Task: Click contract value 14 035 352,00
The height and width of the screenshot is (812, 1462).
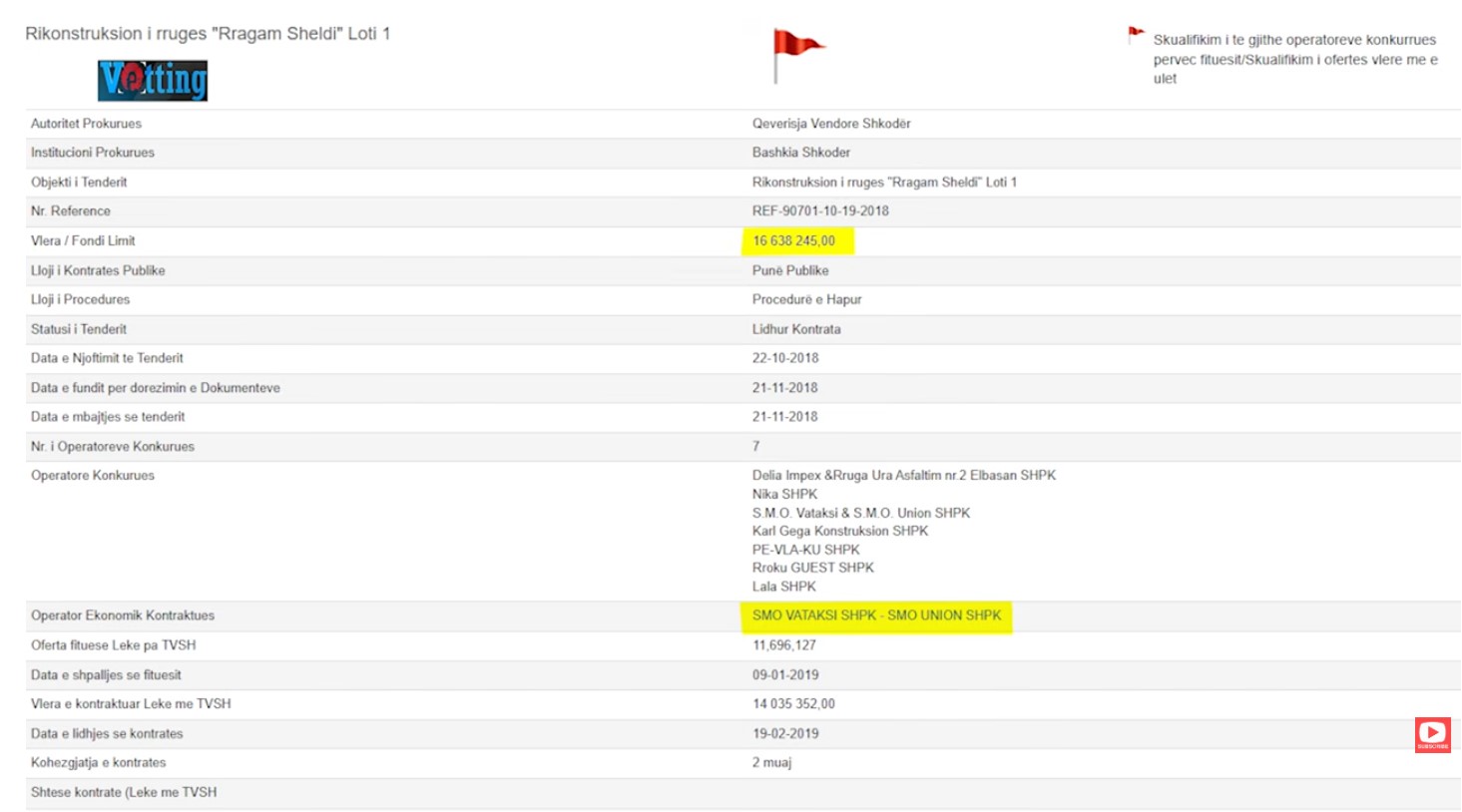Action: pyautogui.click(x=793, y=704)
